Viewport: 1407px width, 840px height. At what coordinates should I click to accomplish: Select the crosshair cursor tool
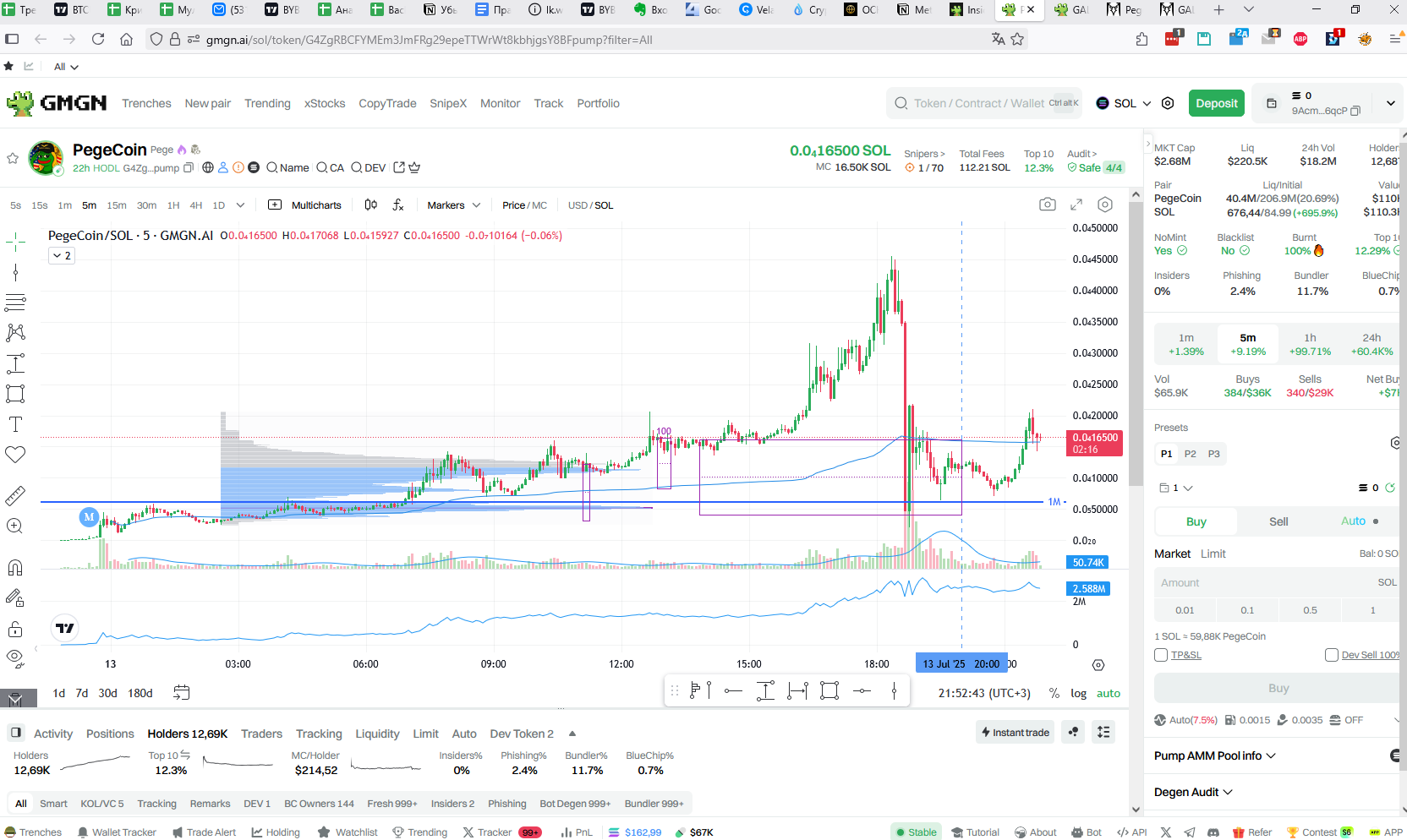(x=15, y=243)
